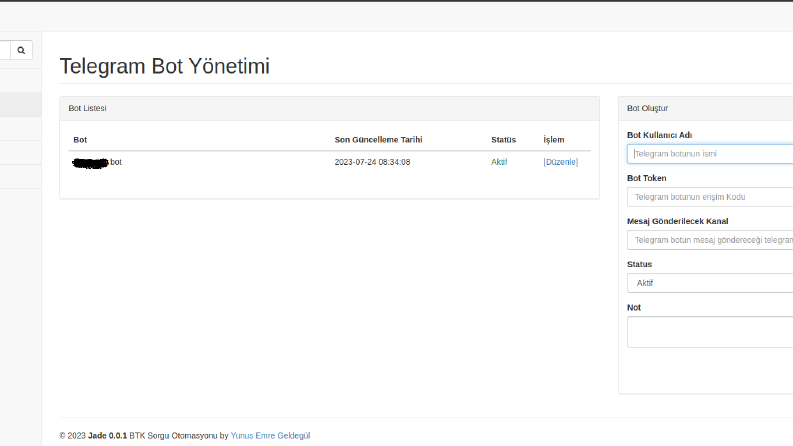This screenshot has height=446, width=793.
Task: Click the Bot Oluştur panel heading
Action: coord(647,108)
